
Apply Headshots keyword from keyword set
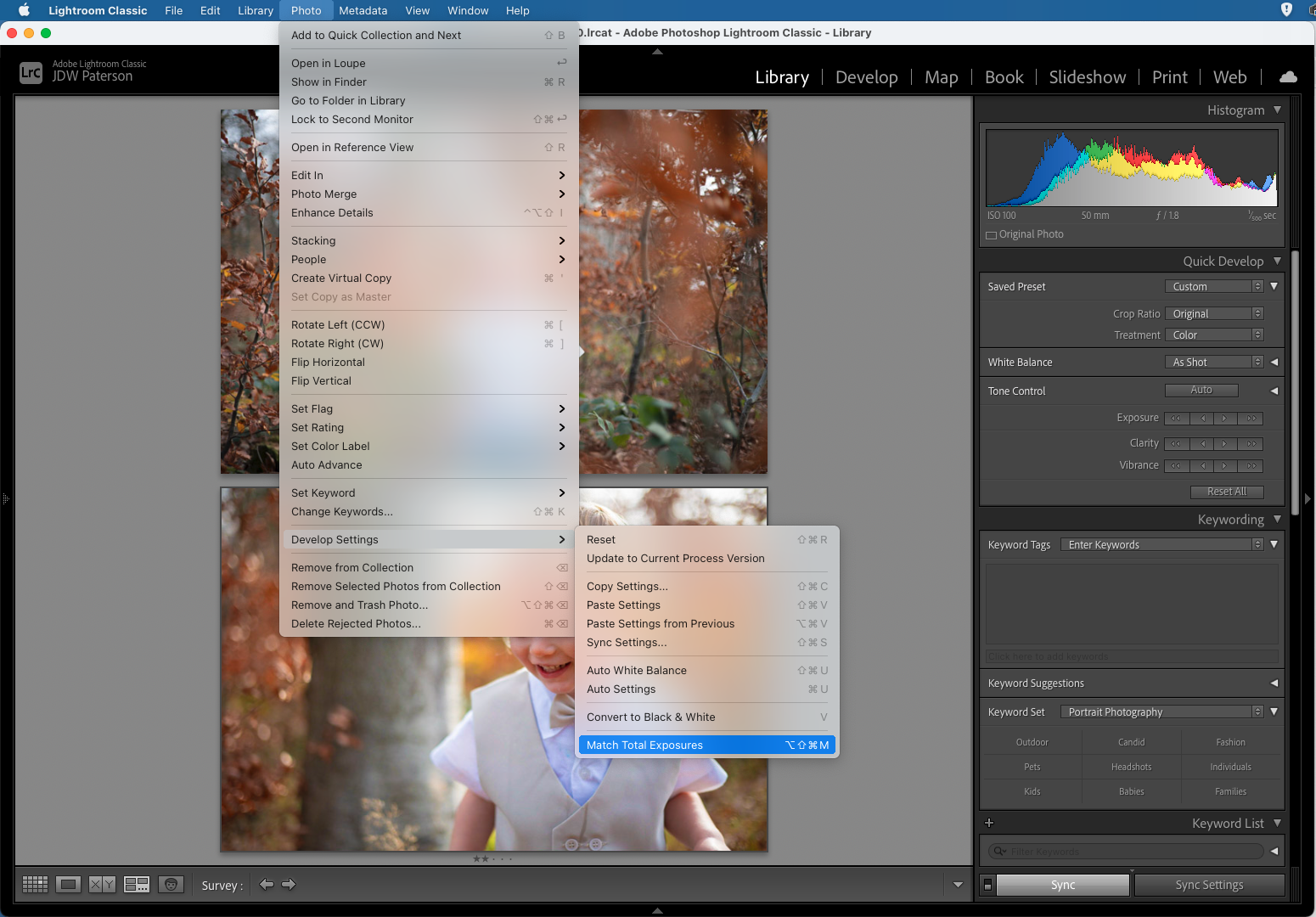1132,768
